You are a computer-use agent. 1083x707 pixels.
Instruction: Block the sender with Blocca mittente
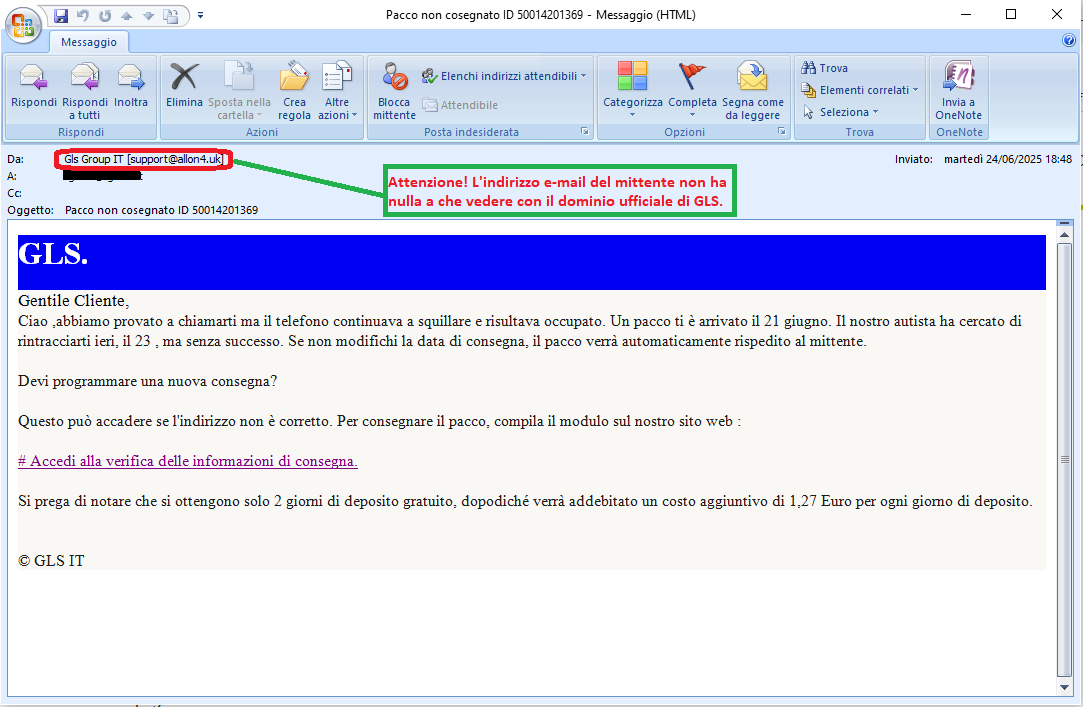pos(394,90)
